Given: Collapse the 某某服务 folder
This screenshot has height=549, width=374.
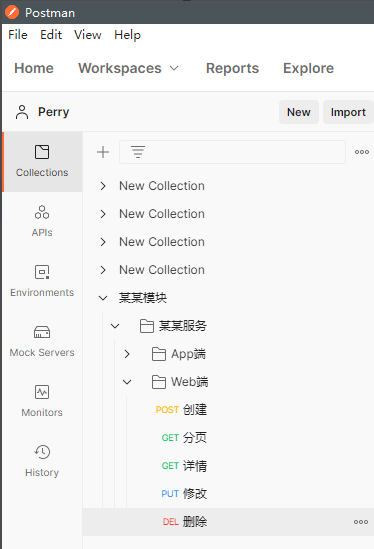Looking at the screenshot, I should 115,326.
